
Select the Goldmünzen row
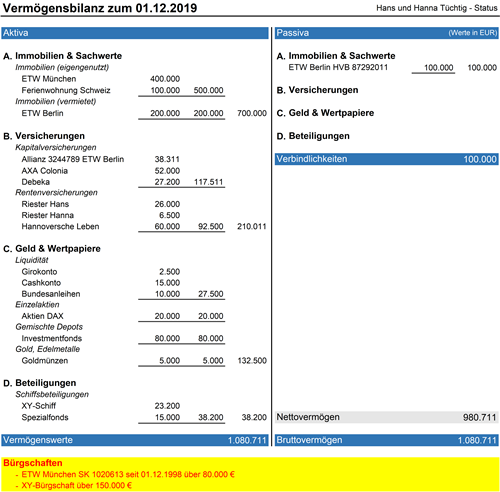click(45, 361)
